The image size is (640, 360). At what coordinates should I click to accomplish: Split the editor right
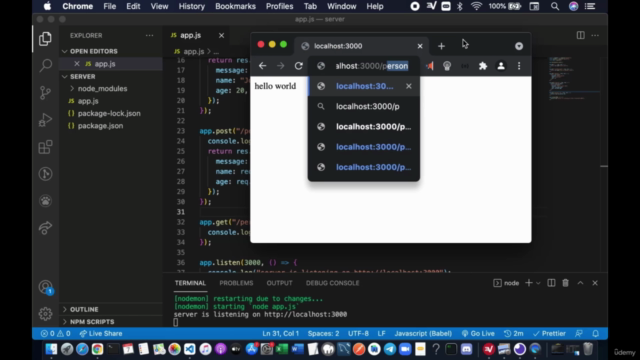coord(580,36)
